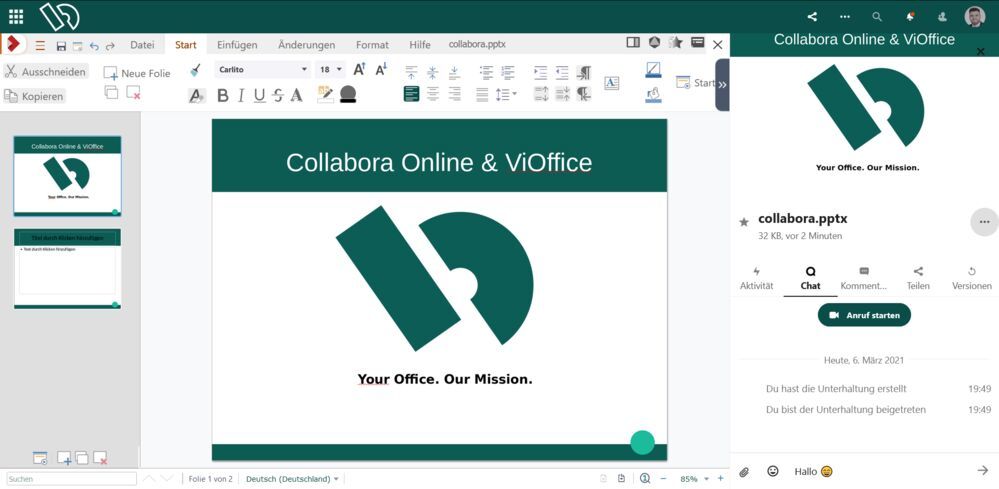999x489 pixels.
Task: Switch to the Einfügen tab
Action: pos(237,45)
